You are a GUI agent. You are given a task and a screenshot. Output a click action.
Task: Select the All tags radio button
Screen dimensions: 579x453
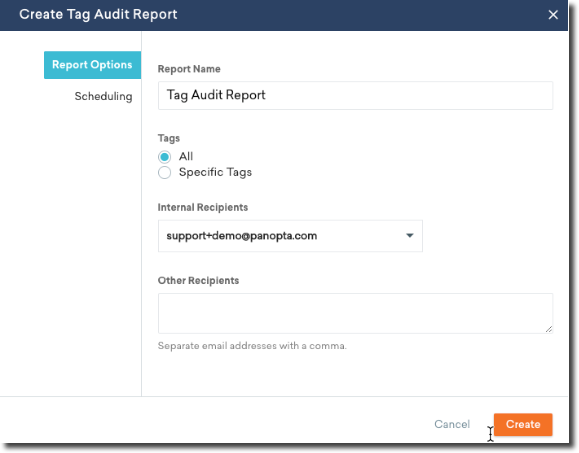coord(164,157)
